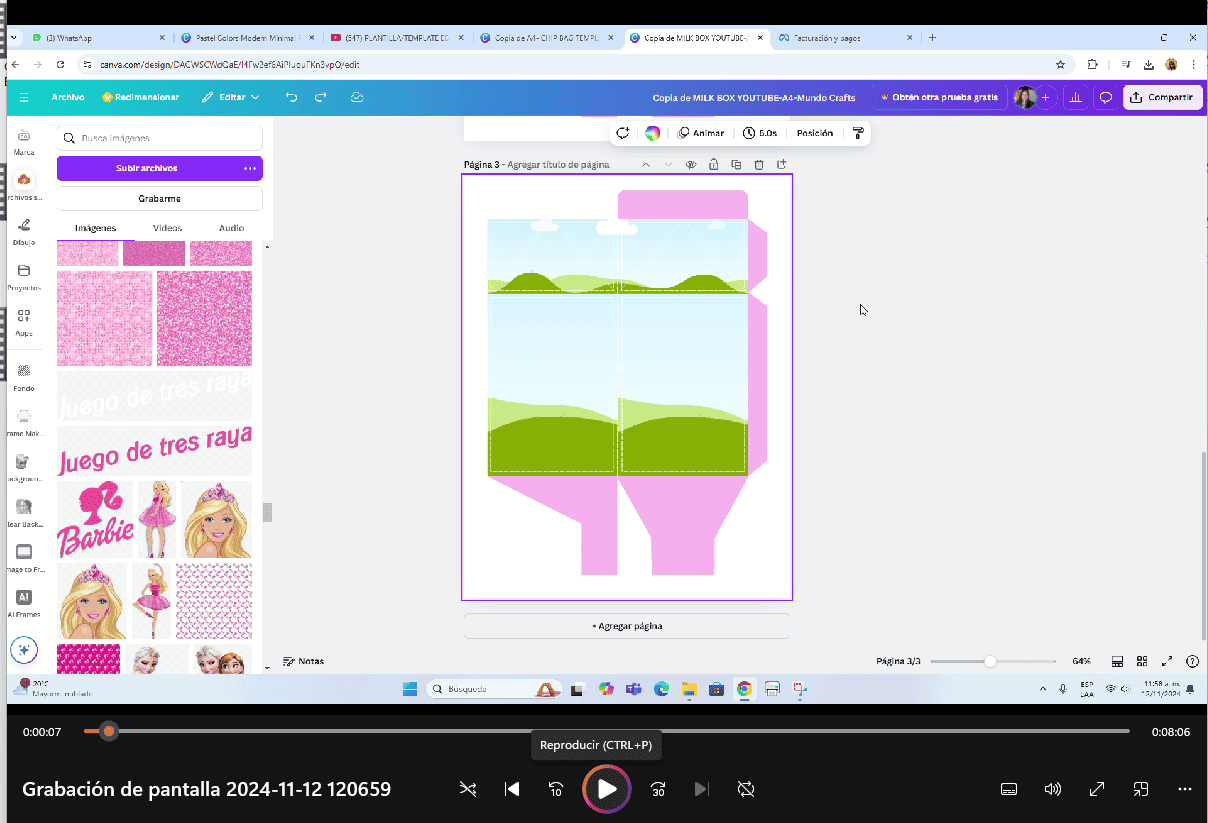The image size is (1208, 823).
Task: Click the Busca imágenes search field
Action: point(160,138)
